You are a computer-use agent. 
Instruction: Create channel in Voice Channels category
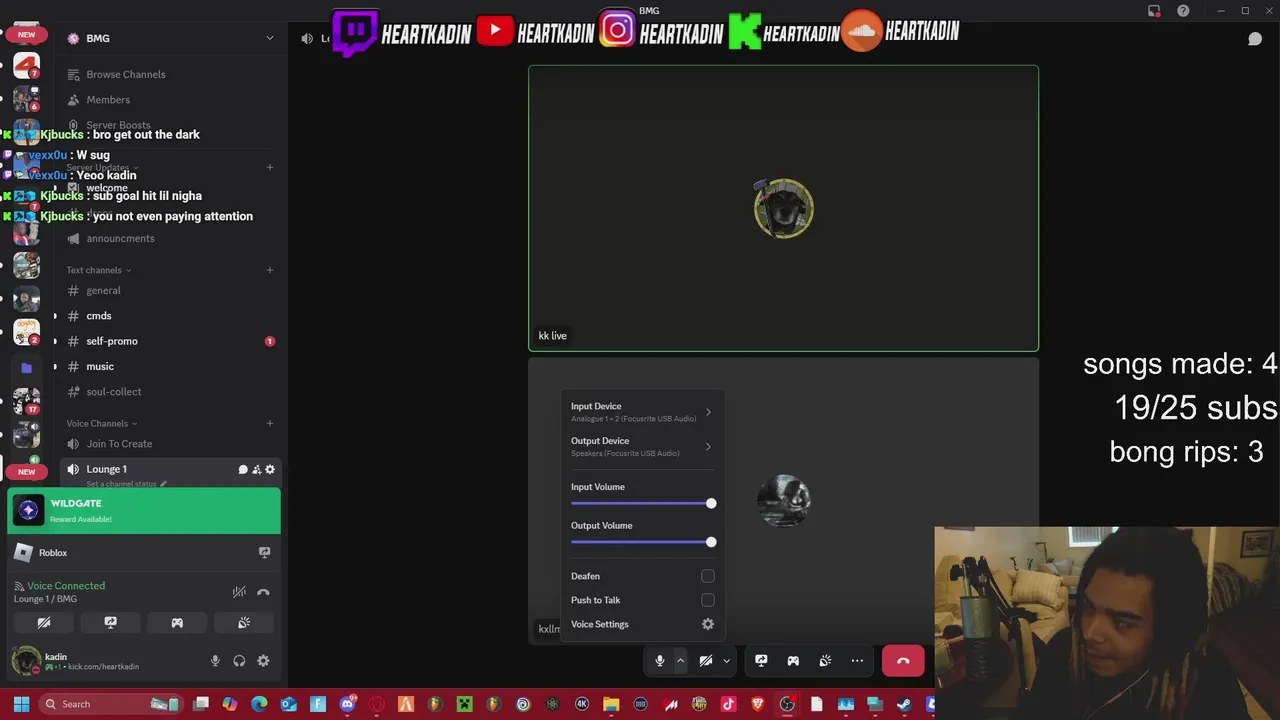[269, 424]
